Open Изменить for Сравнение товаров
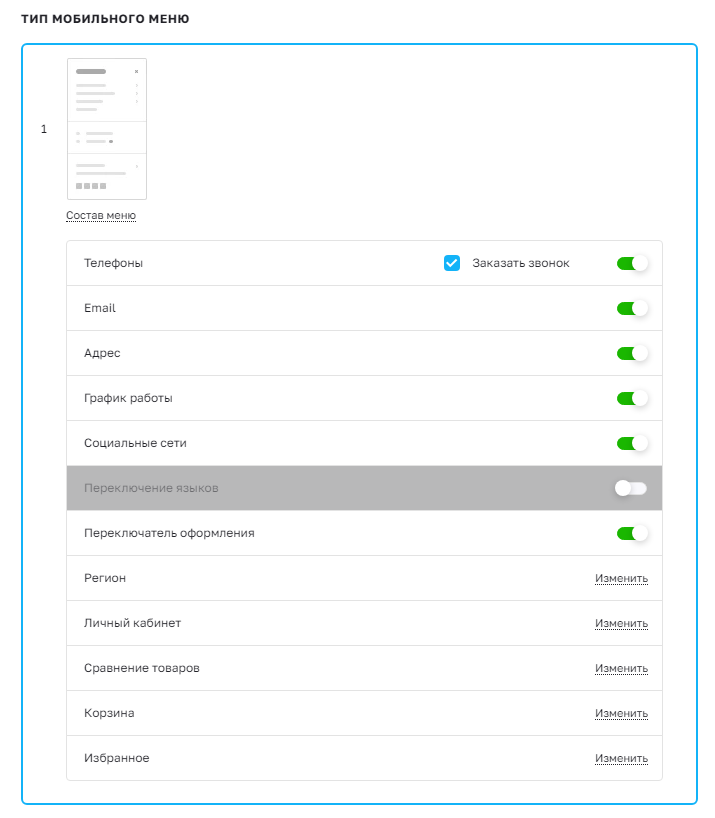 pos(622,668)
